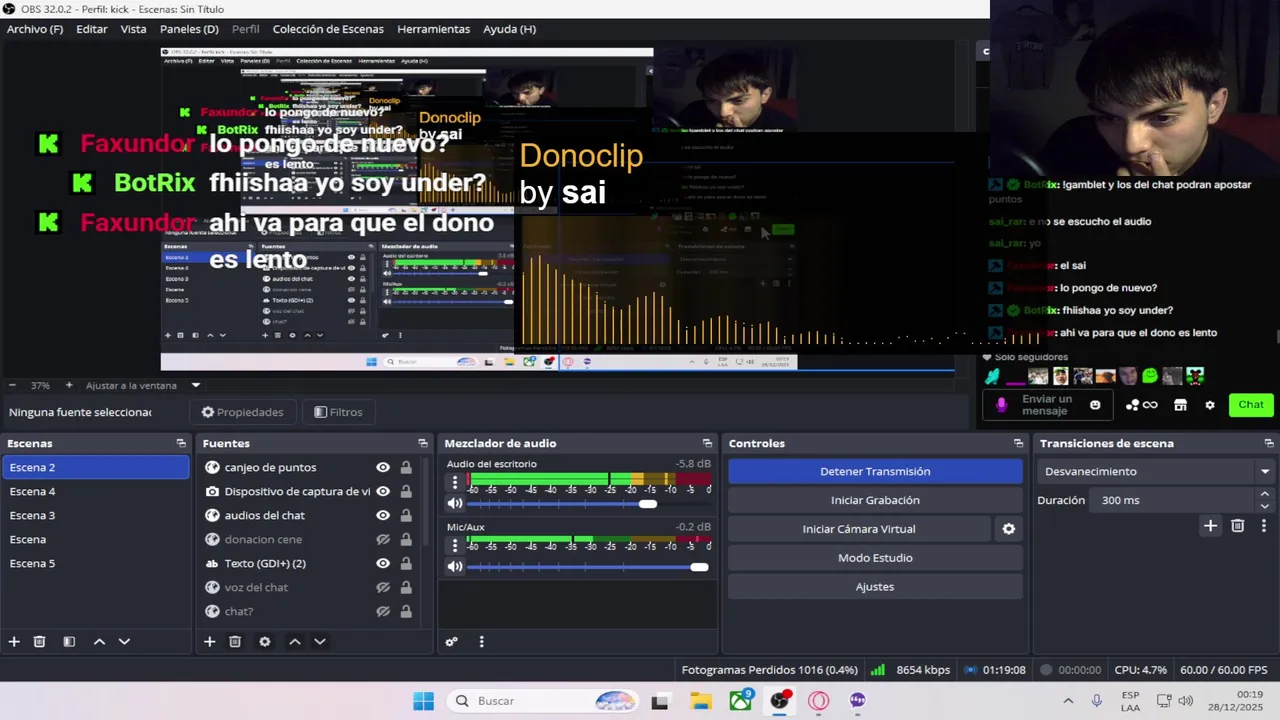
Task: Remove selected scene with trash icon
Action: pos(40,642)
